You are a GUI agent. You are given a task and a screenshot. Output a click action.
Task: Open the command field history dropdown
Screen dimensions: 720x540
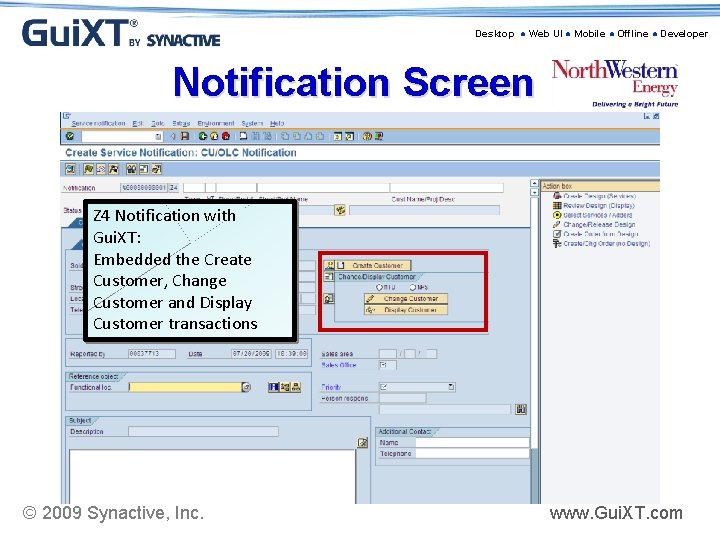point(158,137)
